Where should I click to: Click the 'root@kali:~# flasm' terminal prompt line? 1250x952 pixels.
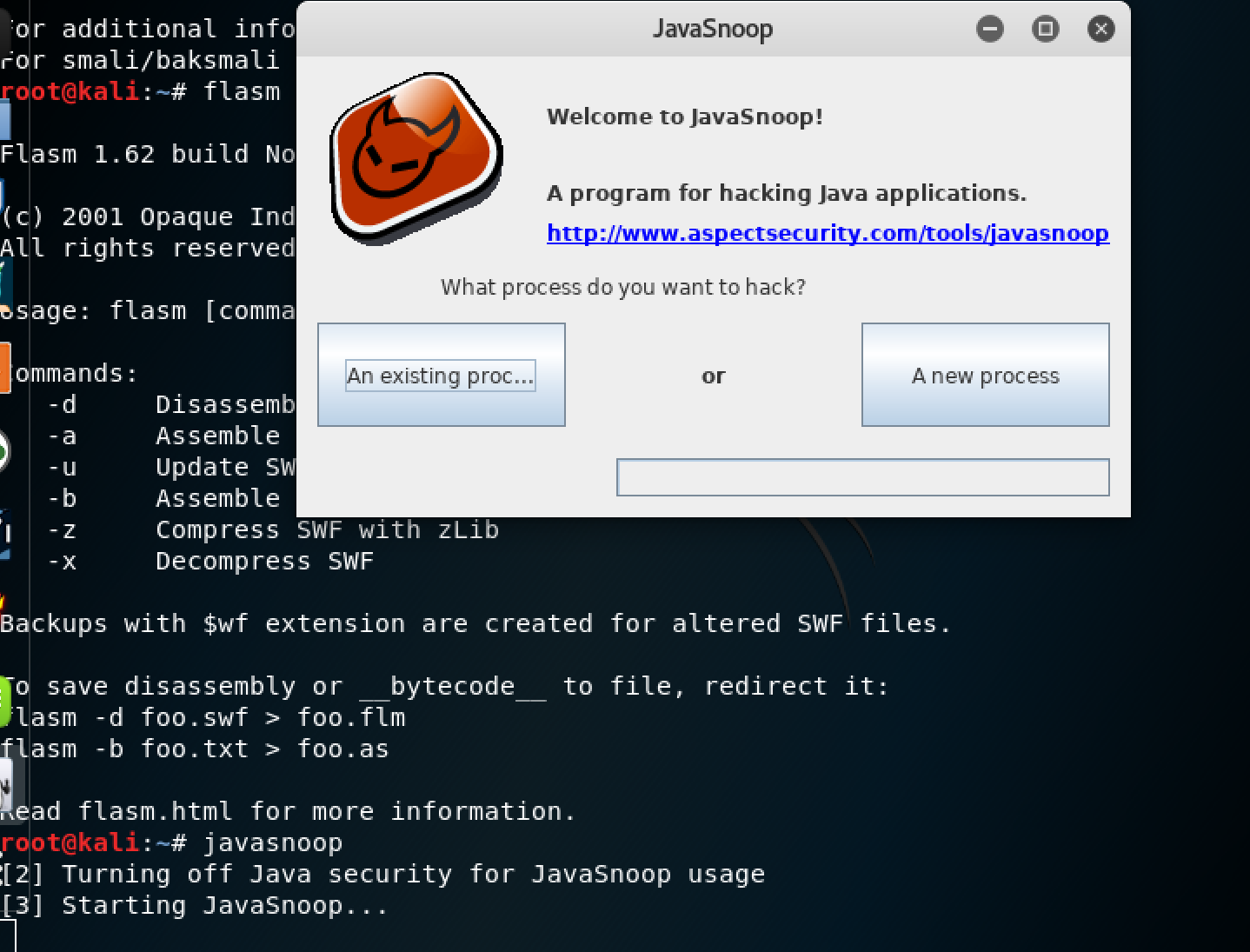pos(141,91)
